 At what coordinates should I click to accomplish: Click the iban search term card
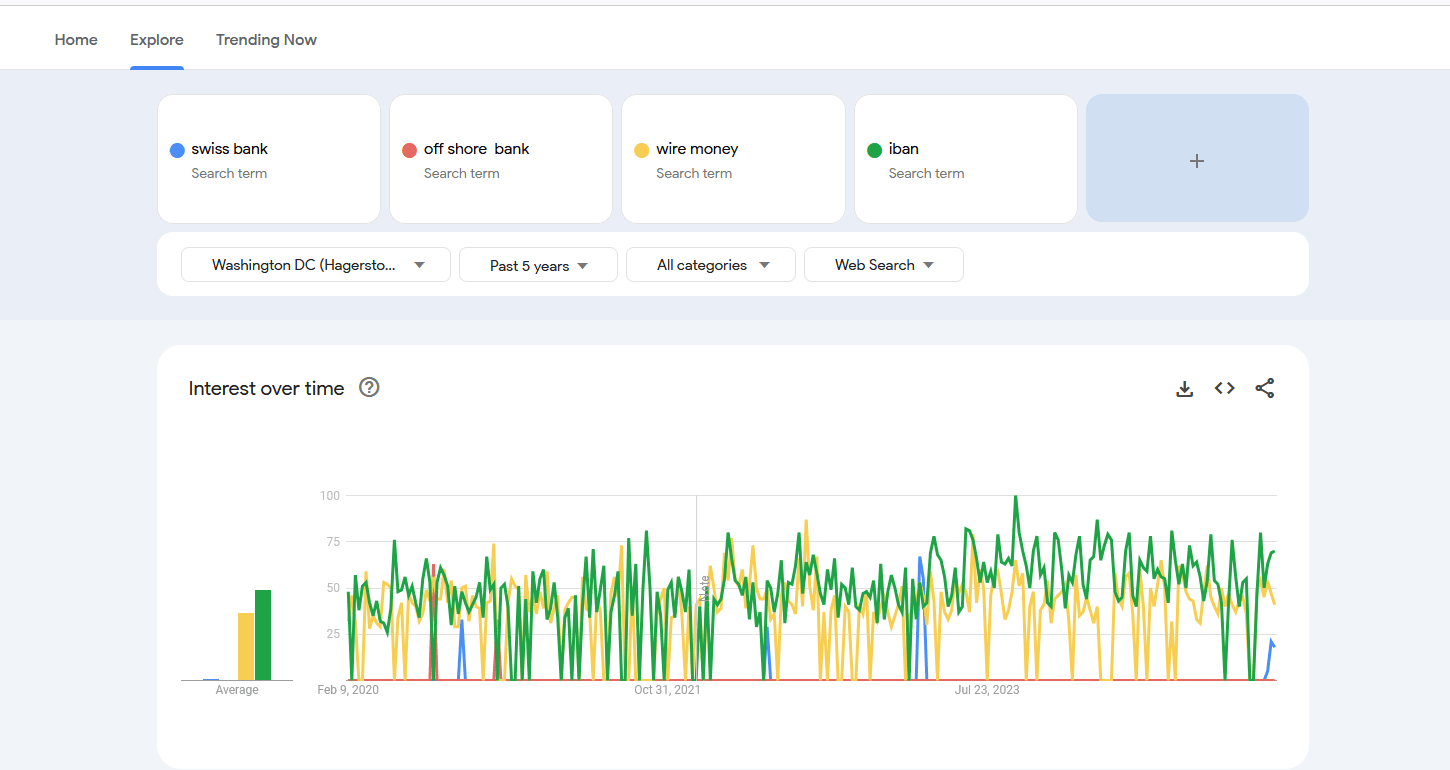[965, 159]
